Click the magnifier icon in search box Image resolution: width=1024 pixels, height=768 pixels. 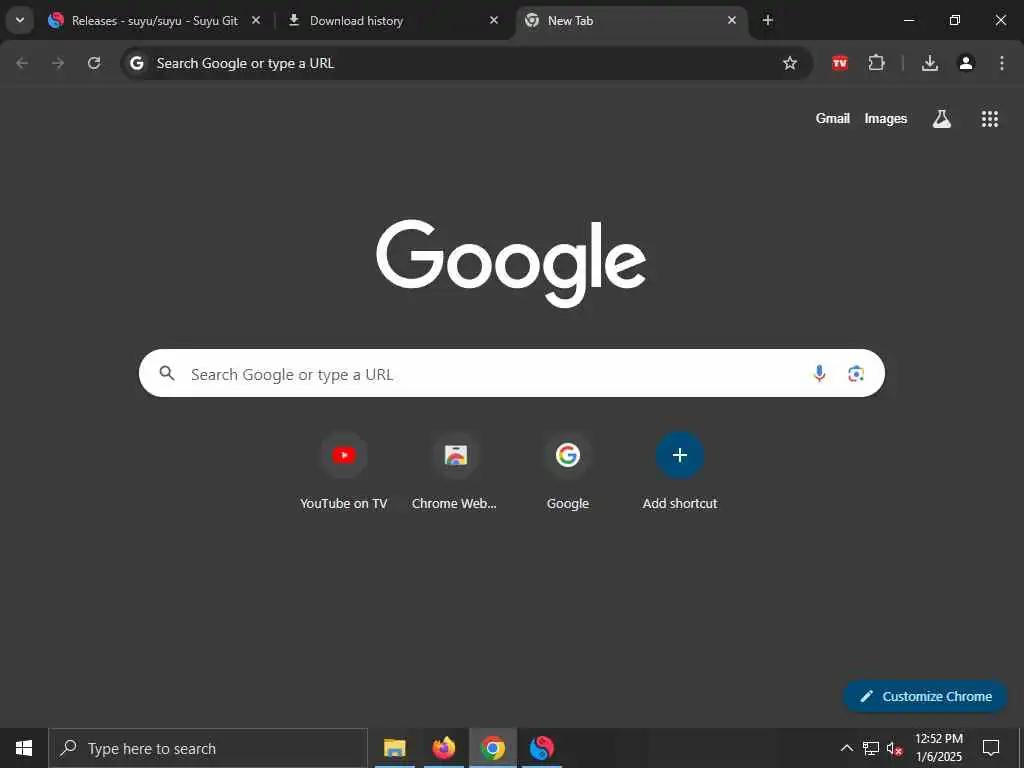[x=167, y=373]
